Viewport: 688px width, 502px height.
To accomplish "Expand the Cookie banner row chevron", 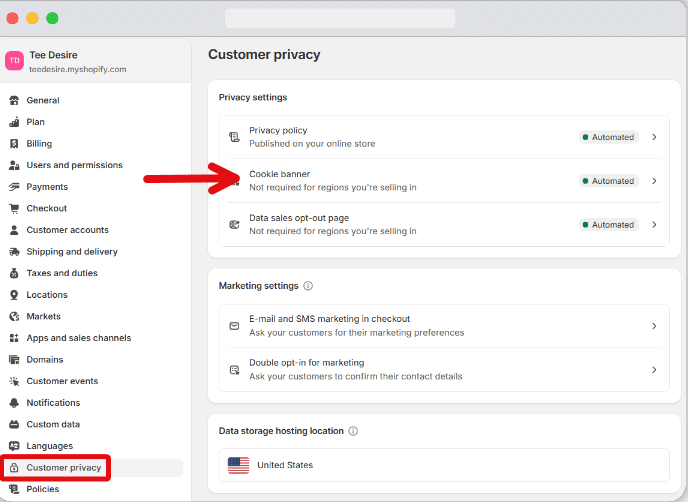I will pos(654,181).
